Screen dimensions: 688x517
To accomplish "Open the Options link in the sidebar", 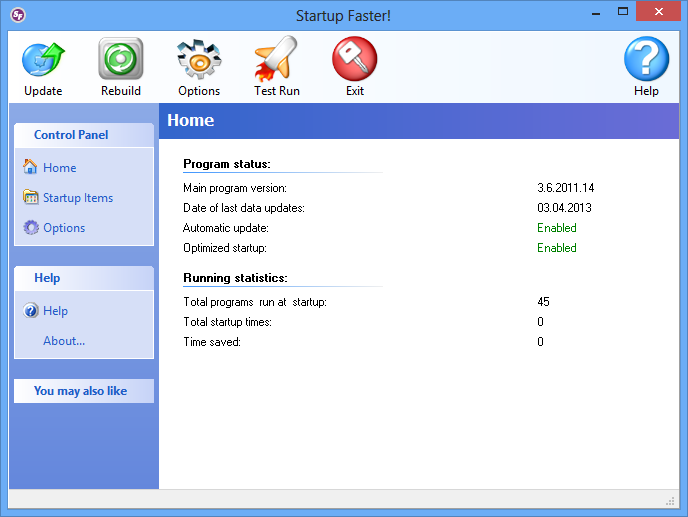I will coord(64,228).
